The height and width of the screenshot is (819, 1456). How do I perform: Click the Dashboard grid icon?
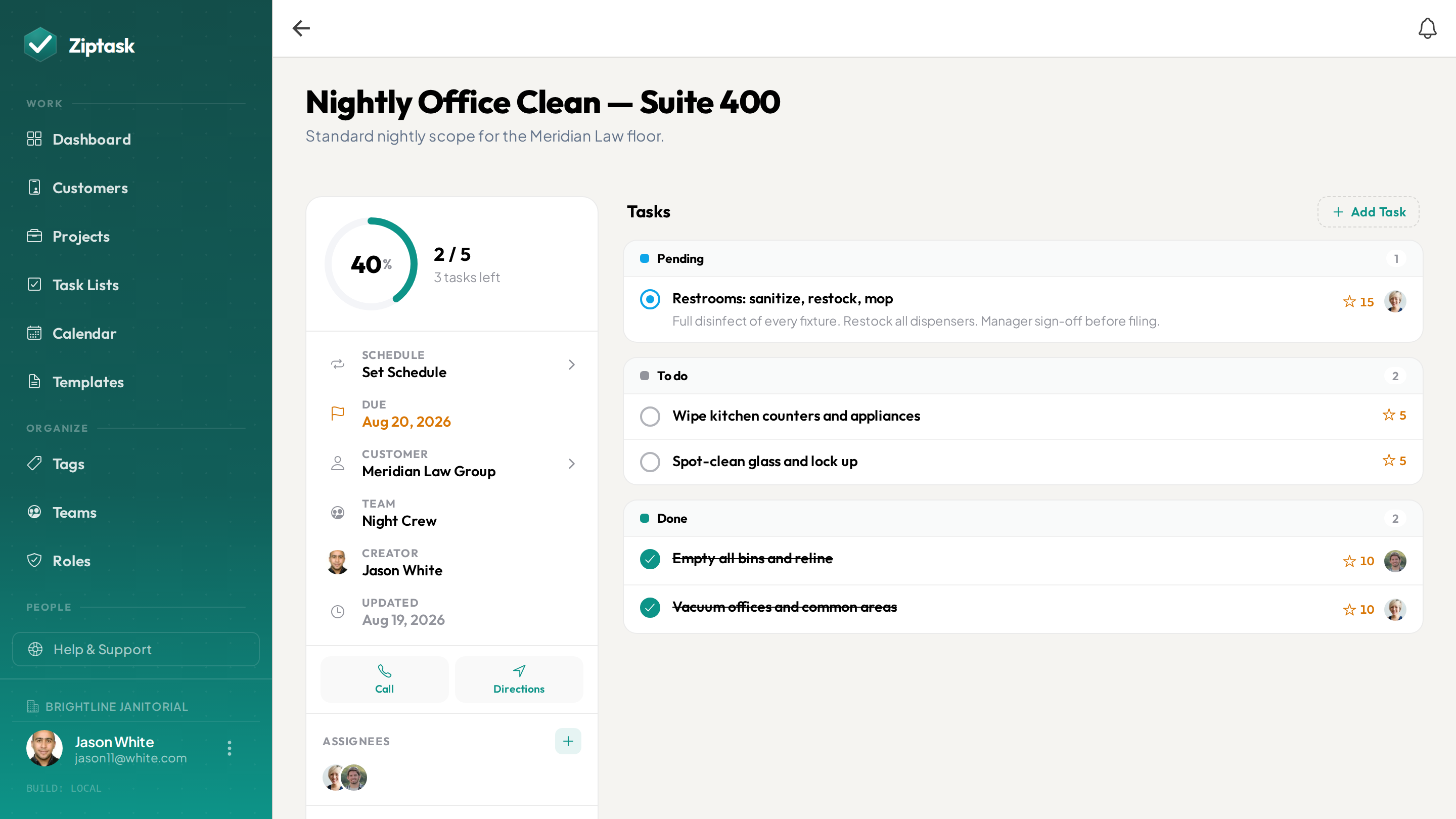(x=34, y=139)
